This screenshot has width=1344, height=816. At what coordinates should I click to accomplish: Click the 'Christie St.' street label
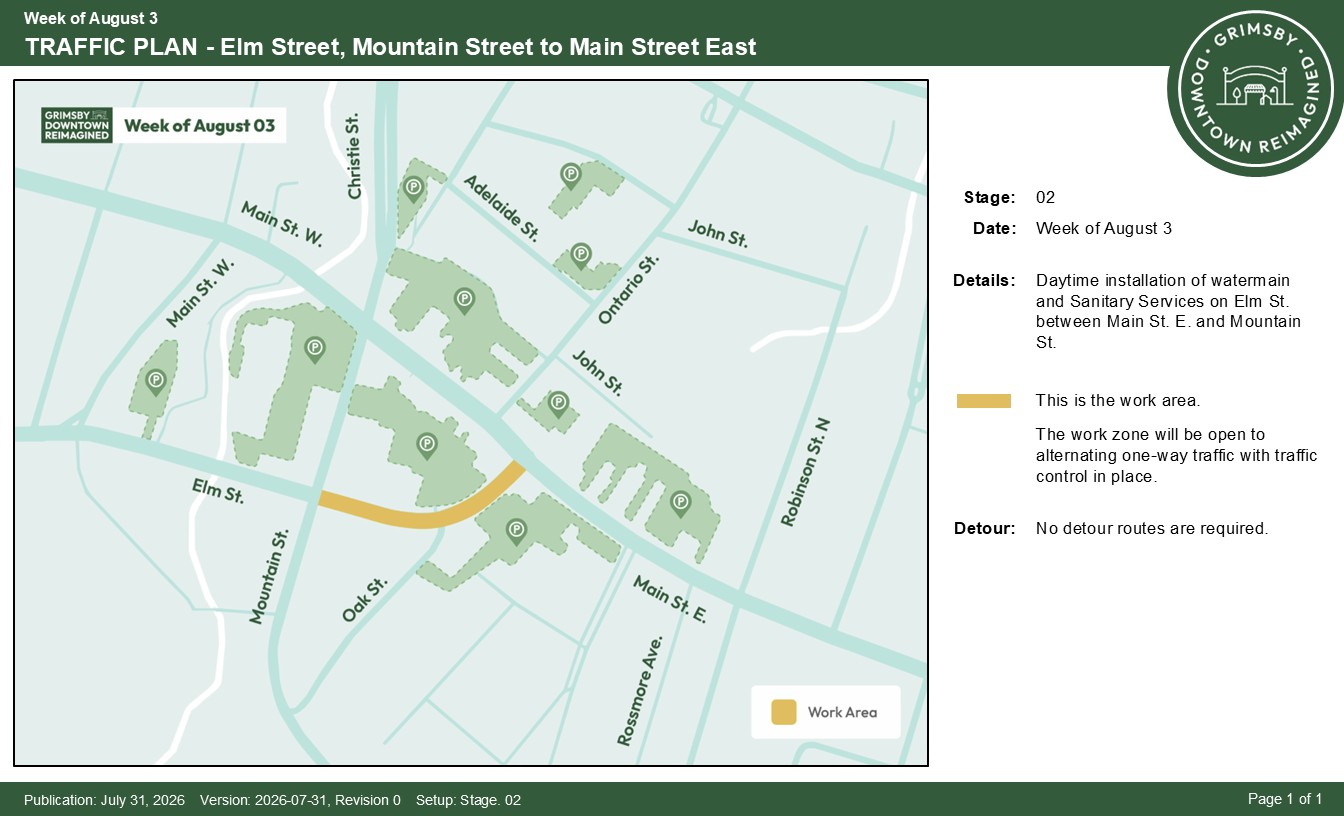click(x=353, y=155)
